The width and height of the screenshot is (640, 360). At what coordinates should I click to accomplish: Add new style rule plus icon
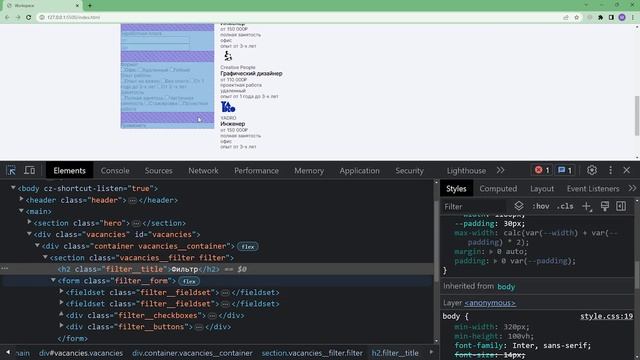(x=587, y=206)
